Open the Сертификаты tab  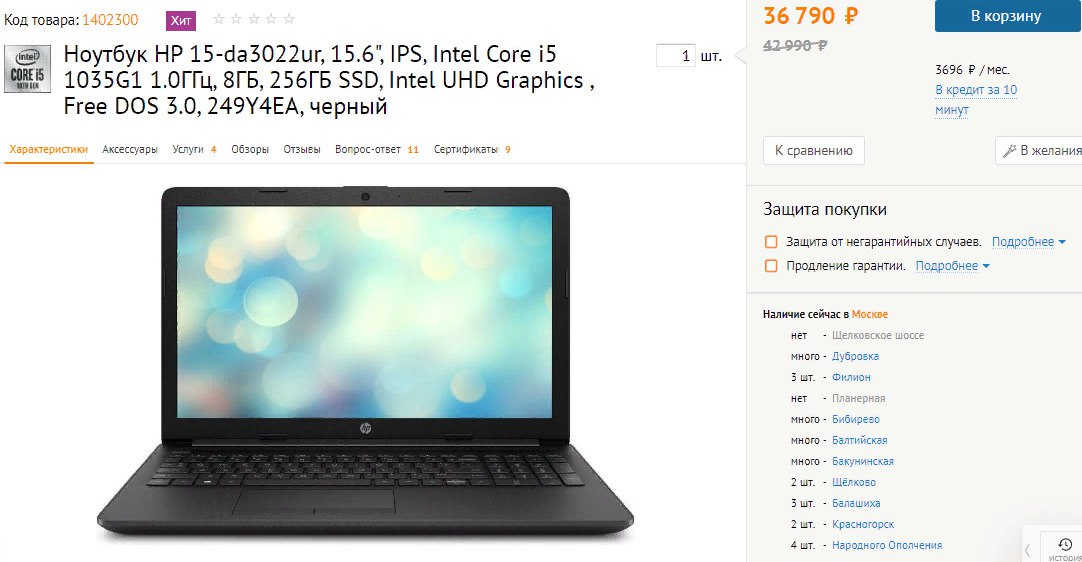click(x=472, y=149)
